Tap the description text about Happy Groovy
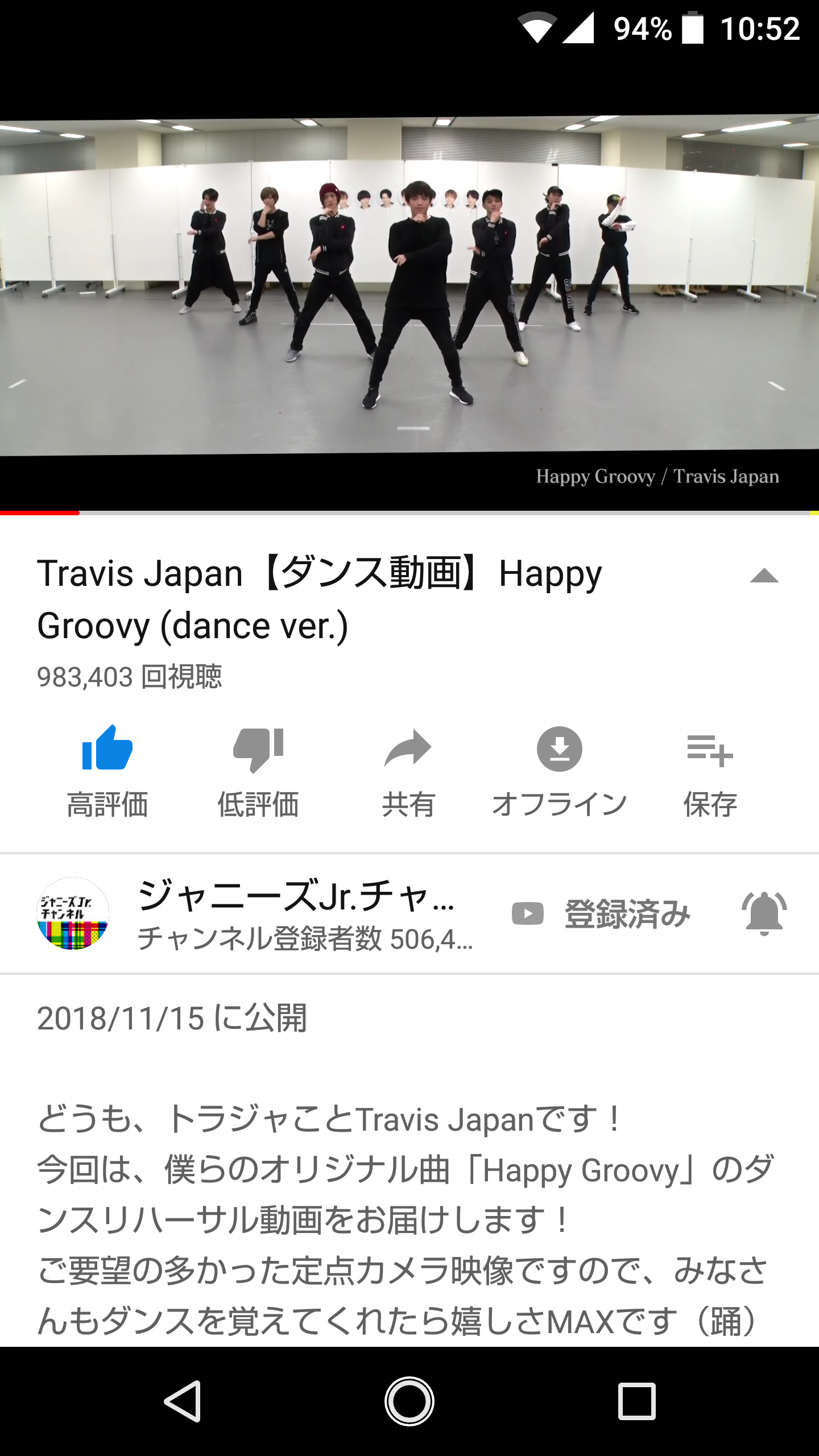The width and height of the screenshot is (819, 1456). [x=406, y=1219]
